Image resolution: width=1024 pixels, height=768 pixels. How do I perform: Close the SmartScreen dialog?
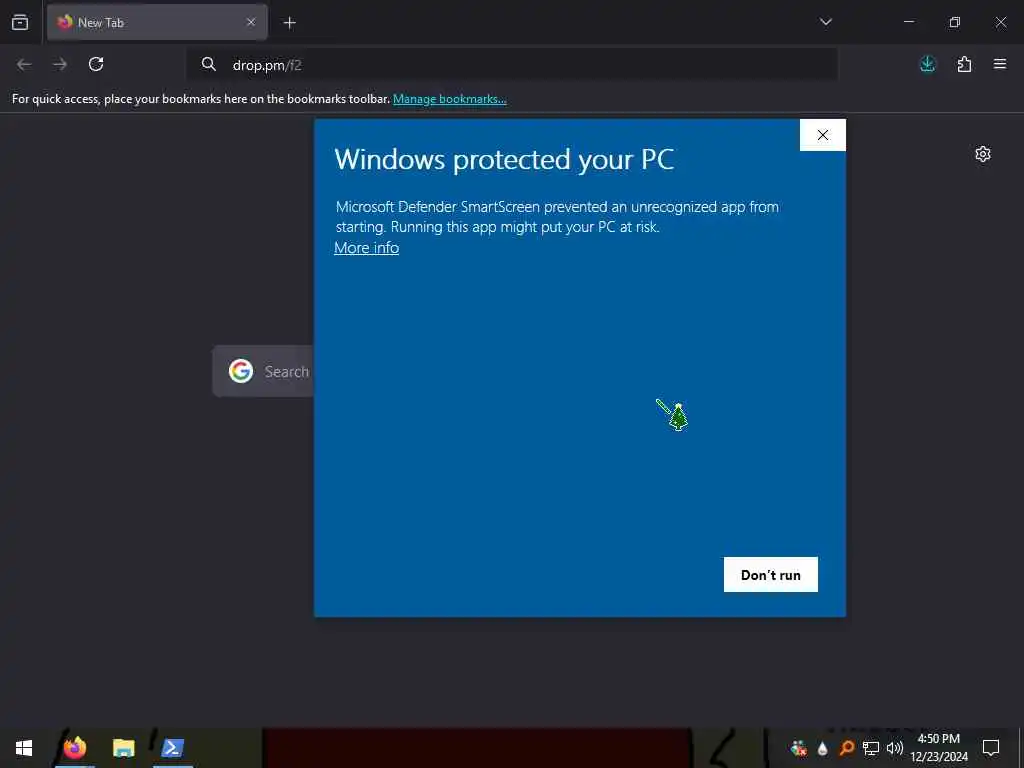[823, 135]
